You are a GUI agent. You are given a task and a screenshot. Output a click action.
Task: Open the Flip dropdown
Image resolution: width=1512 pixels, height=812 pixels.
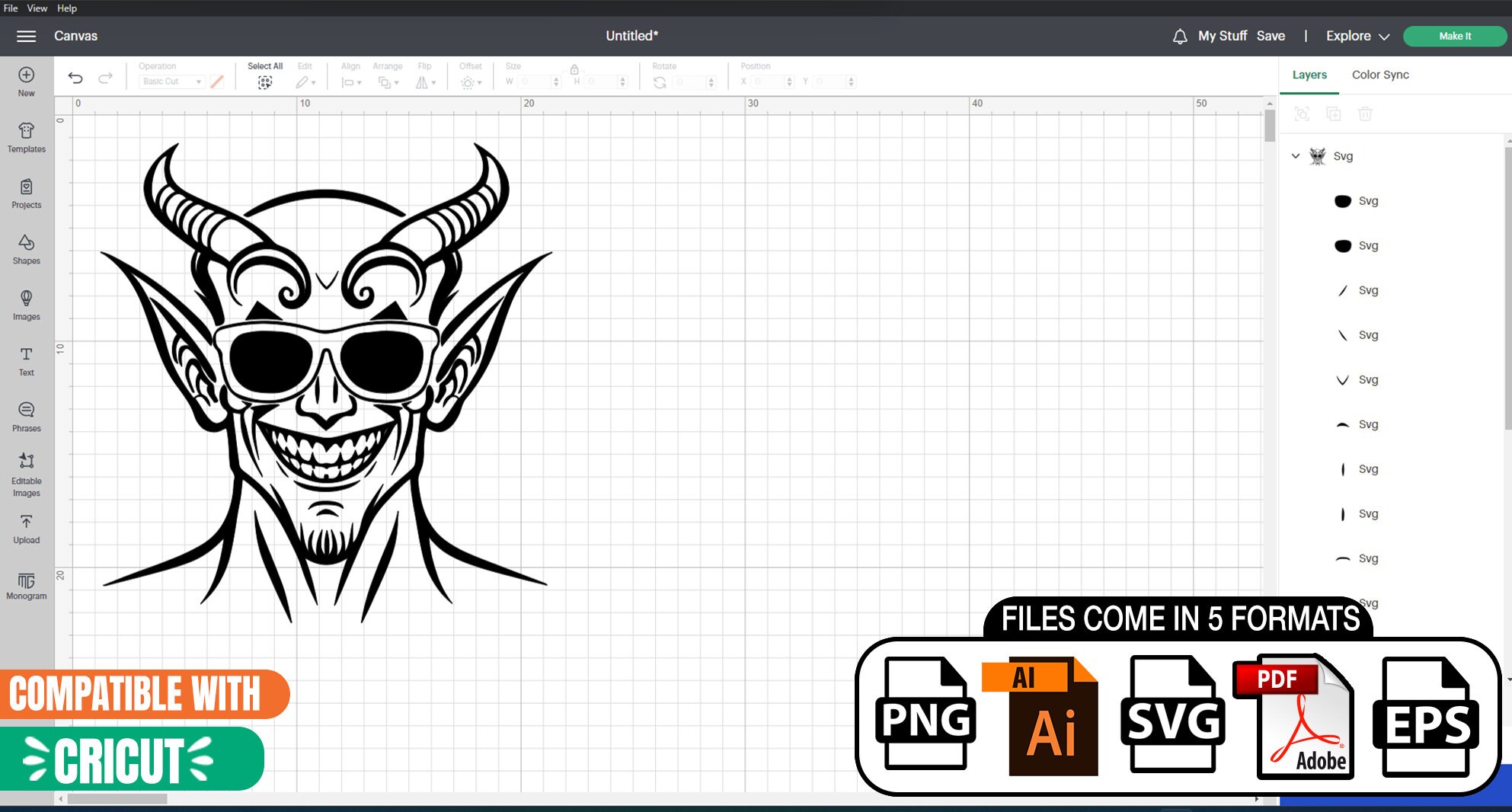tap(426, 82)
